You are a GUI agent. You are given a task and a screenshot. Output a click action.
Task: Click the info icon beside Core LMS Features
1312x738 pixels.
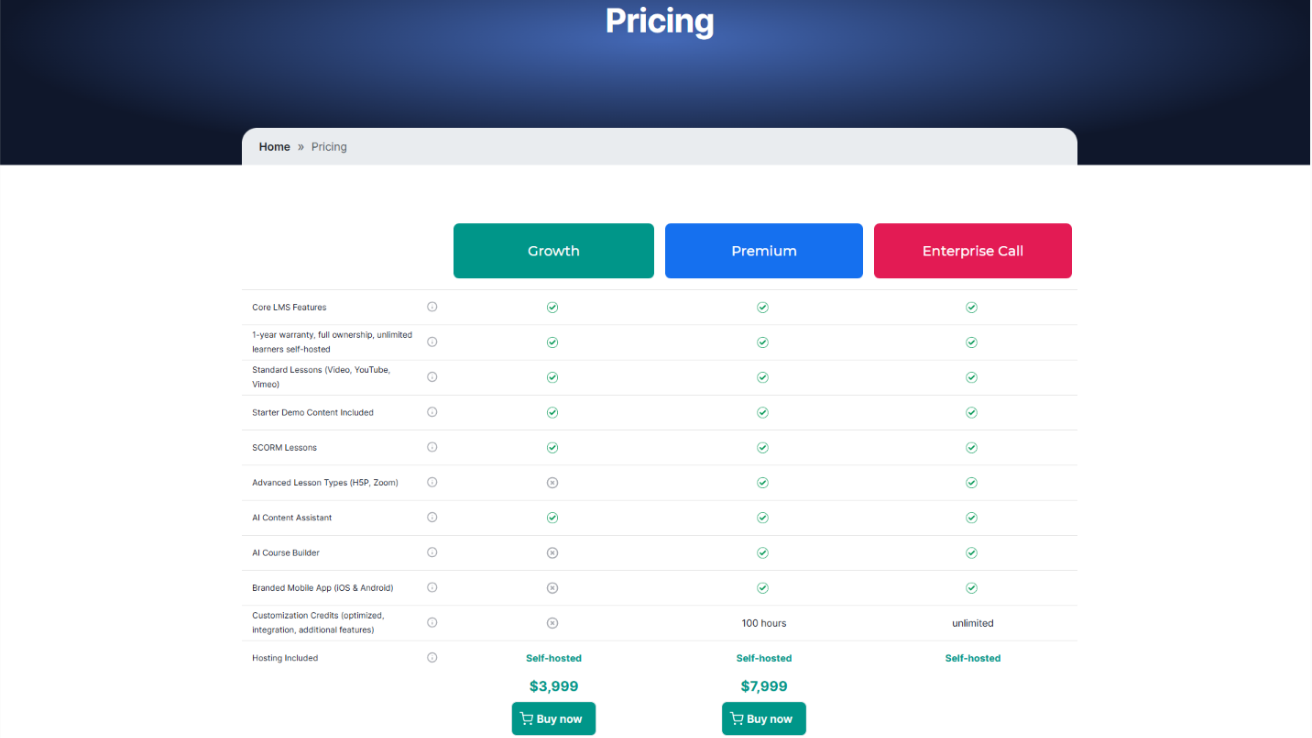click(x=431, y=307)
